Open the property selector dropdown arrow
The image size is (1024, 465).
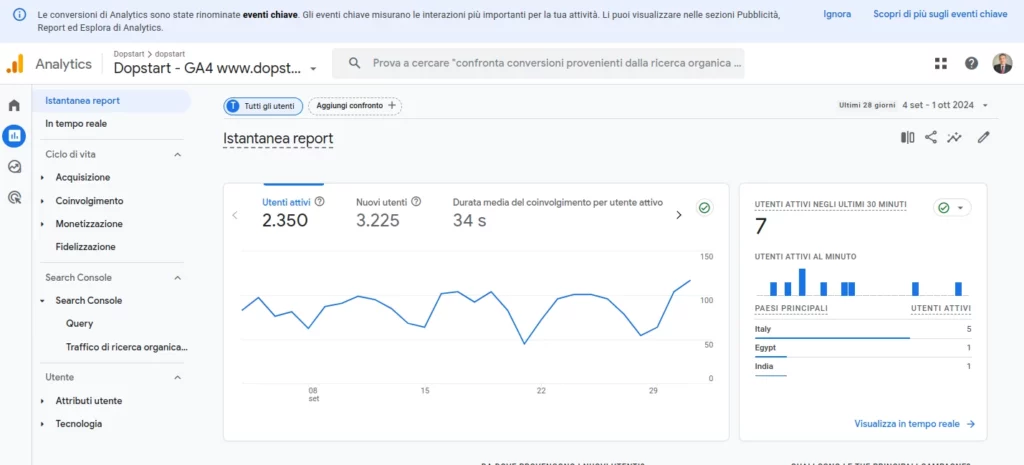click(x=313, y=69)
